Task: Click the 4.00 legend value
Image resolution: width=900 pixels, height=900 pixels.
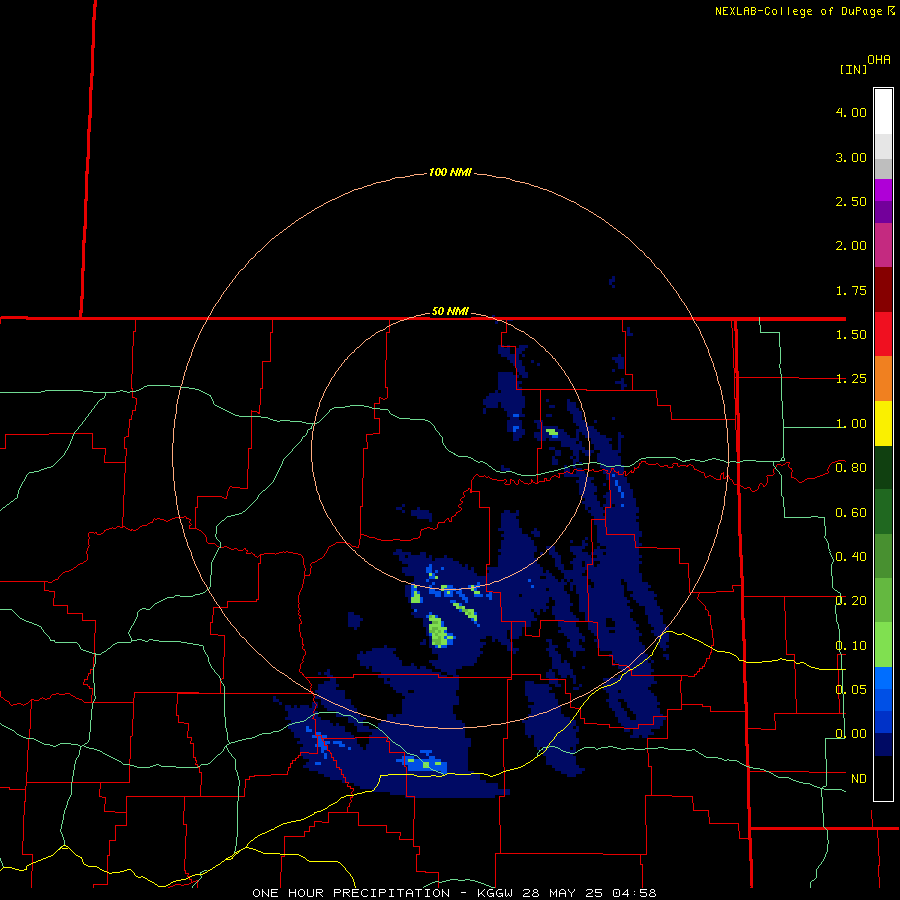Action: click(851, 112)
